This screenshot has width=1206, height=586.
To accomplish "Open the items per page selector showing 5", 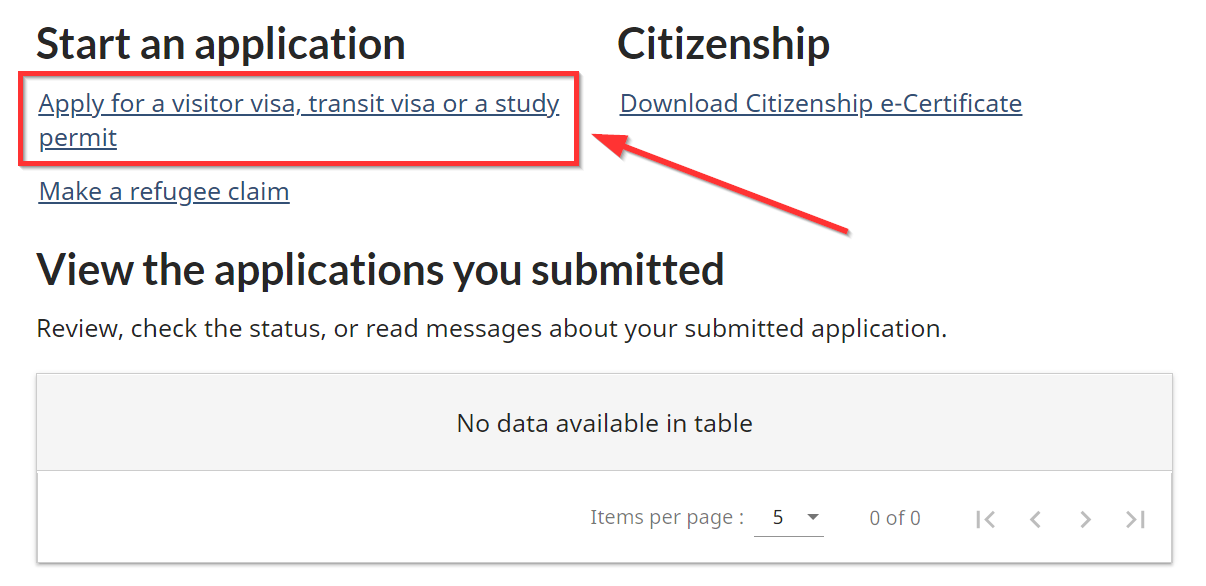I will pyautogui.click(x=788, y=518).
